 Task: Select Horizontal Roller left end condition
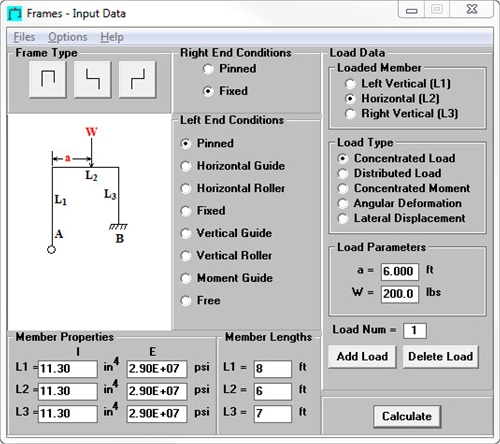tap(233, 188)
